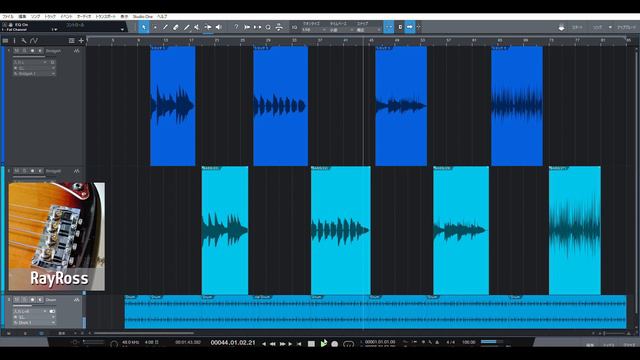Click the stop button in the transport
The image size is (640, 360).
coord(311,344)
